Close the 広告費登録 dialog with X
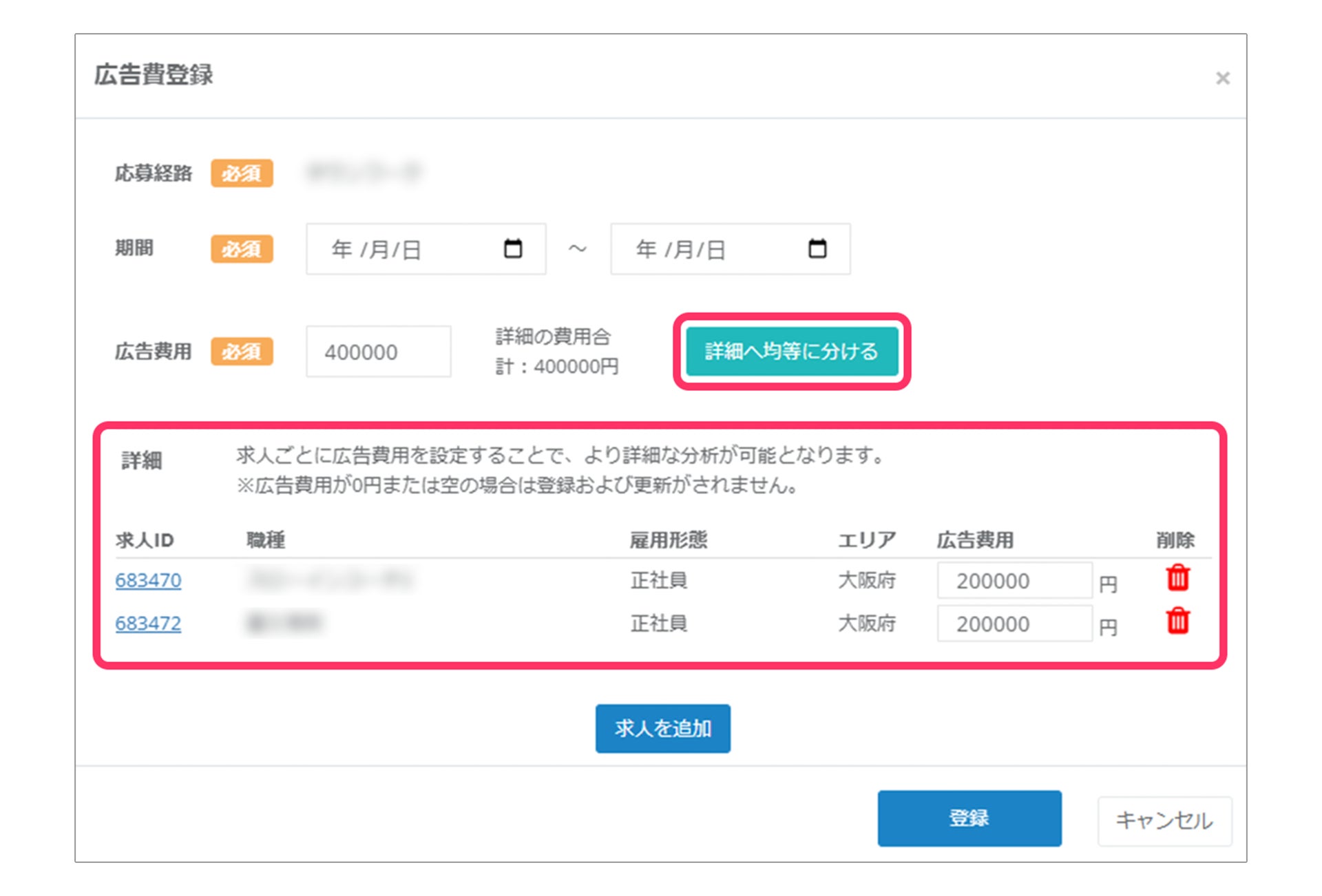 click(1222, 78)
